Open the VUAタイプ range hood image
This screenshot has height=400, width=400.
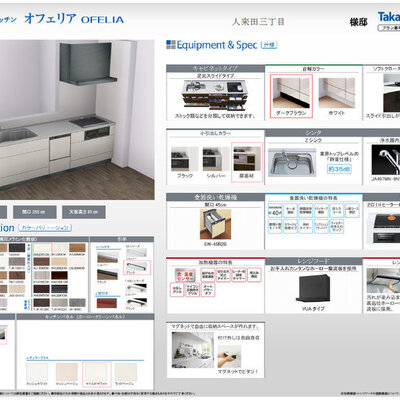pos(313,289)
